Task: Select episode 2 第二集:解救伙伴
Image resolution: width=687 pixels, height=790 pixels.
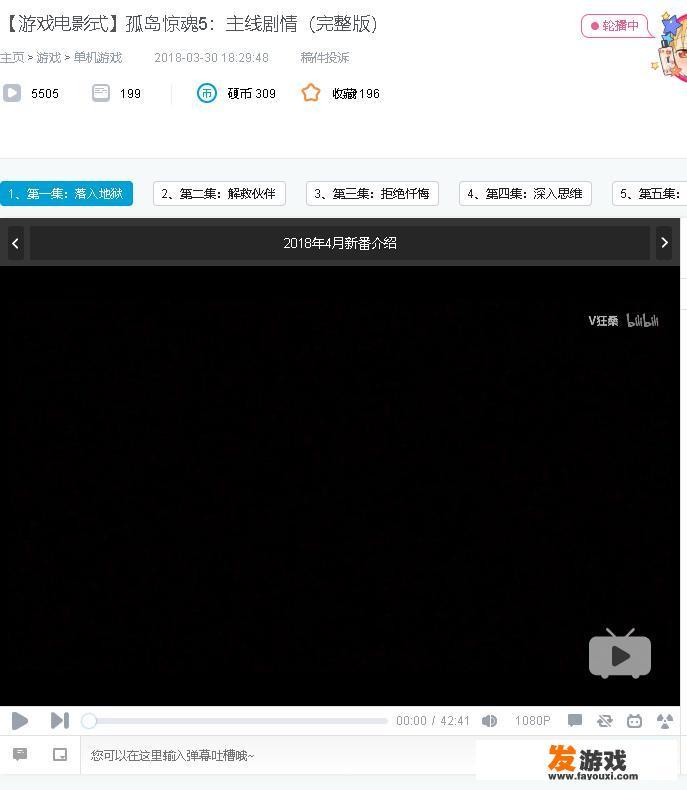Action: 219,193
